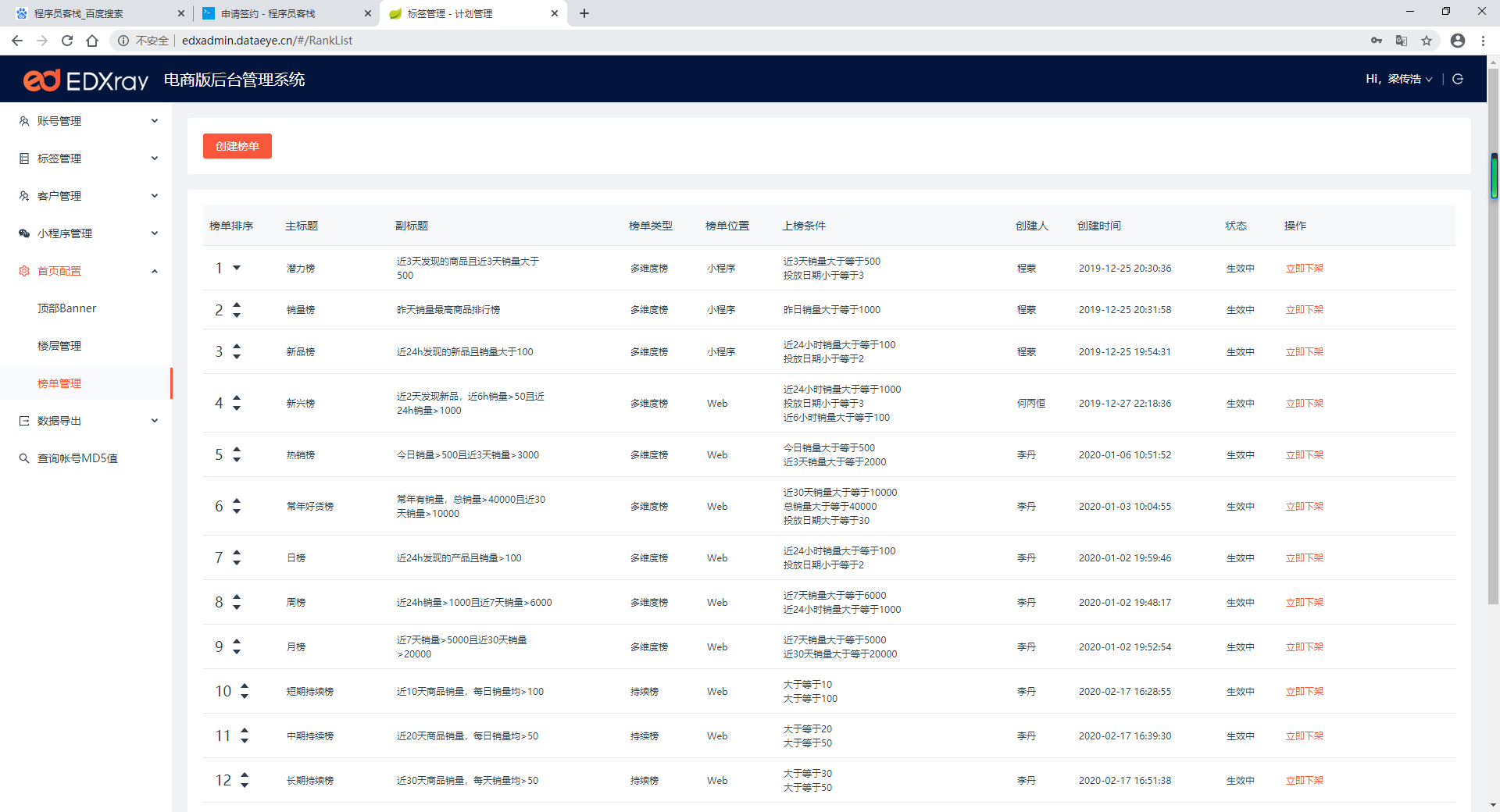Move rank 3 新品榜 down with arrow
This screenshot has height=812, width=1500.
tap(237, 357)
